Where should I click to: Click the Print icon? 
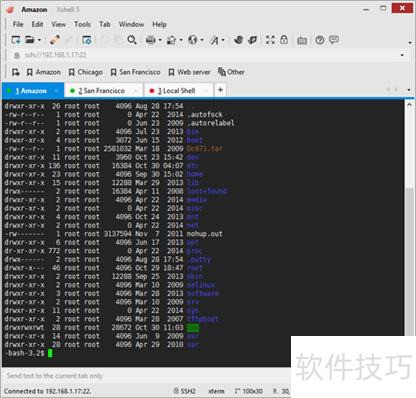151,40
